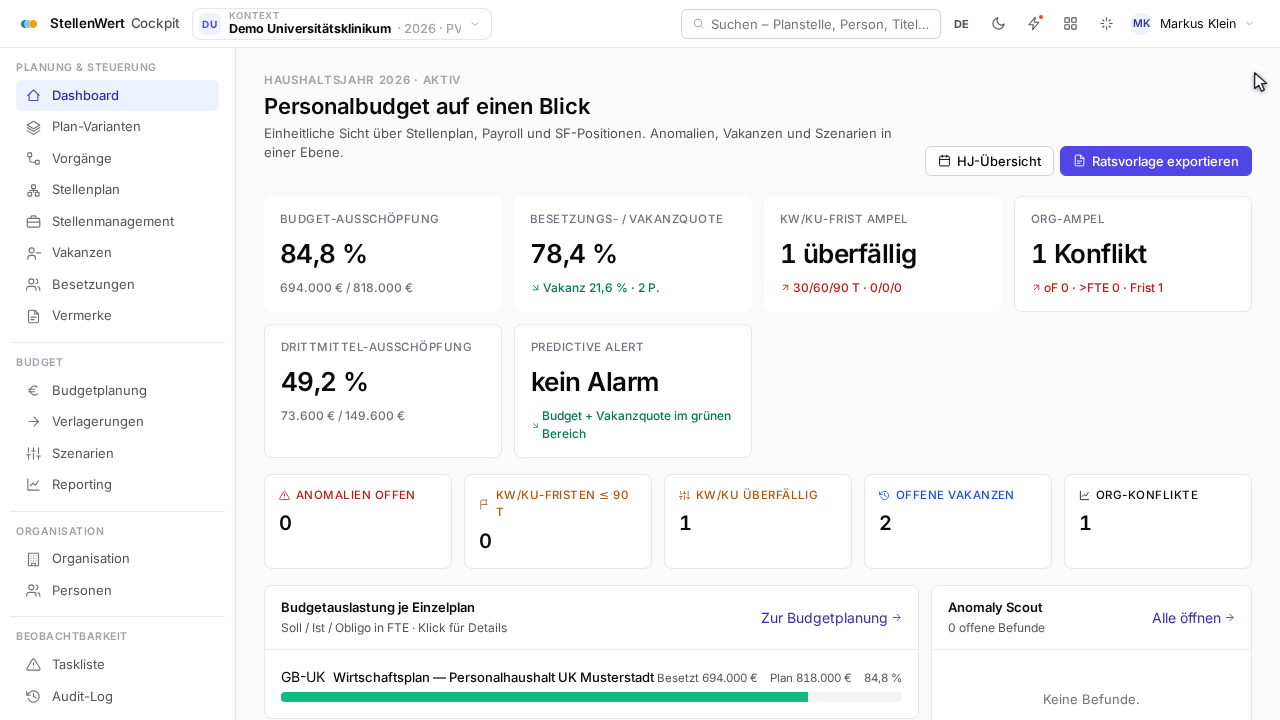Click the Taskliste warning triangle icon
Screen dimensions: 1280x720
[x=33, y=665]
